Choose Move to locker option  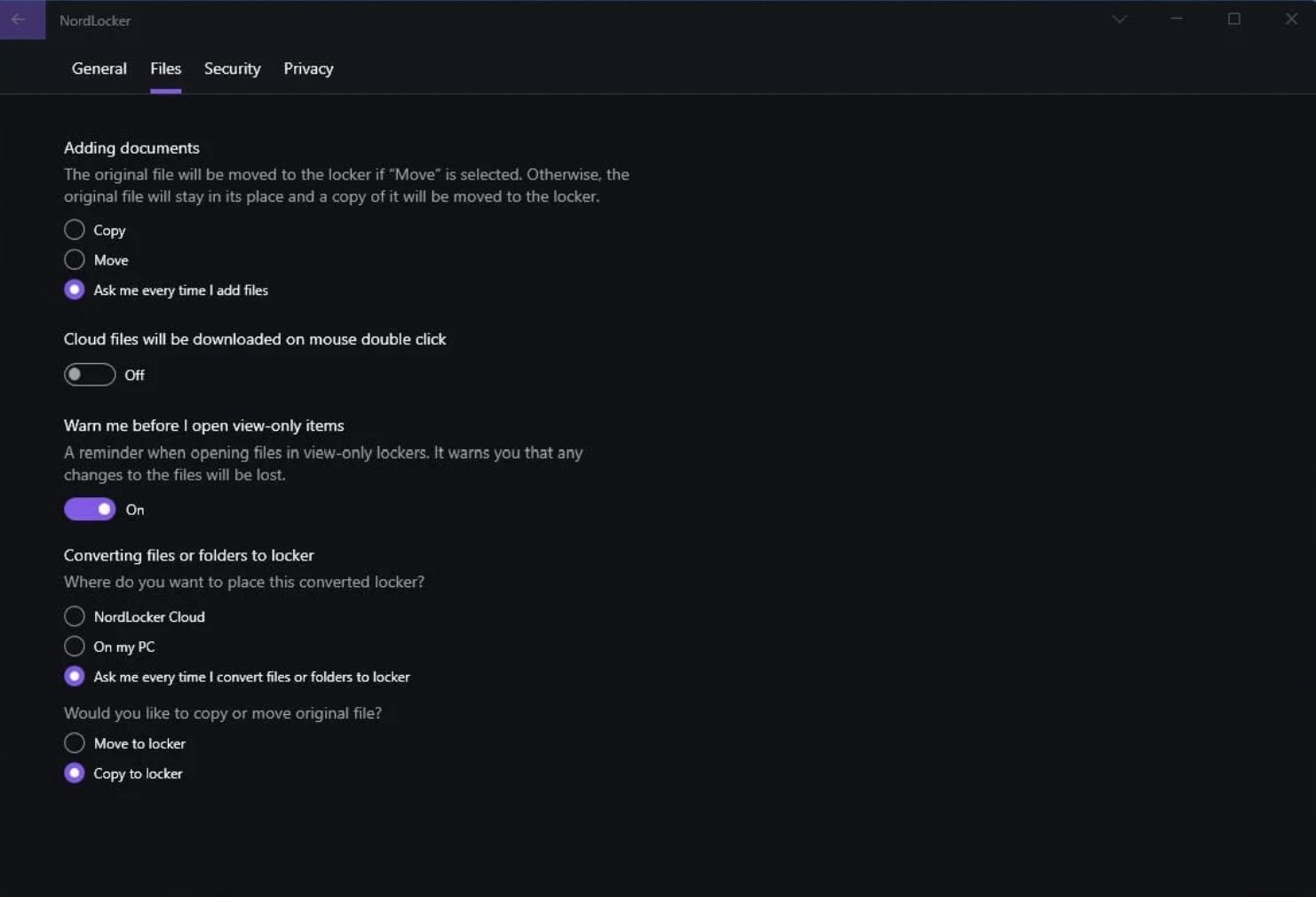(75, 743)
